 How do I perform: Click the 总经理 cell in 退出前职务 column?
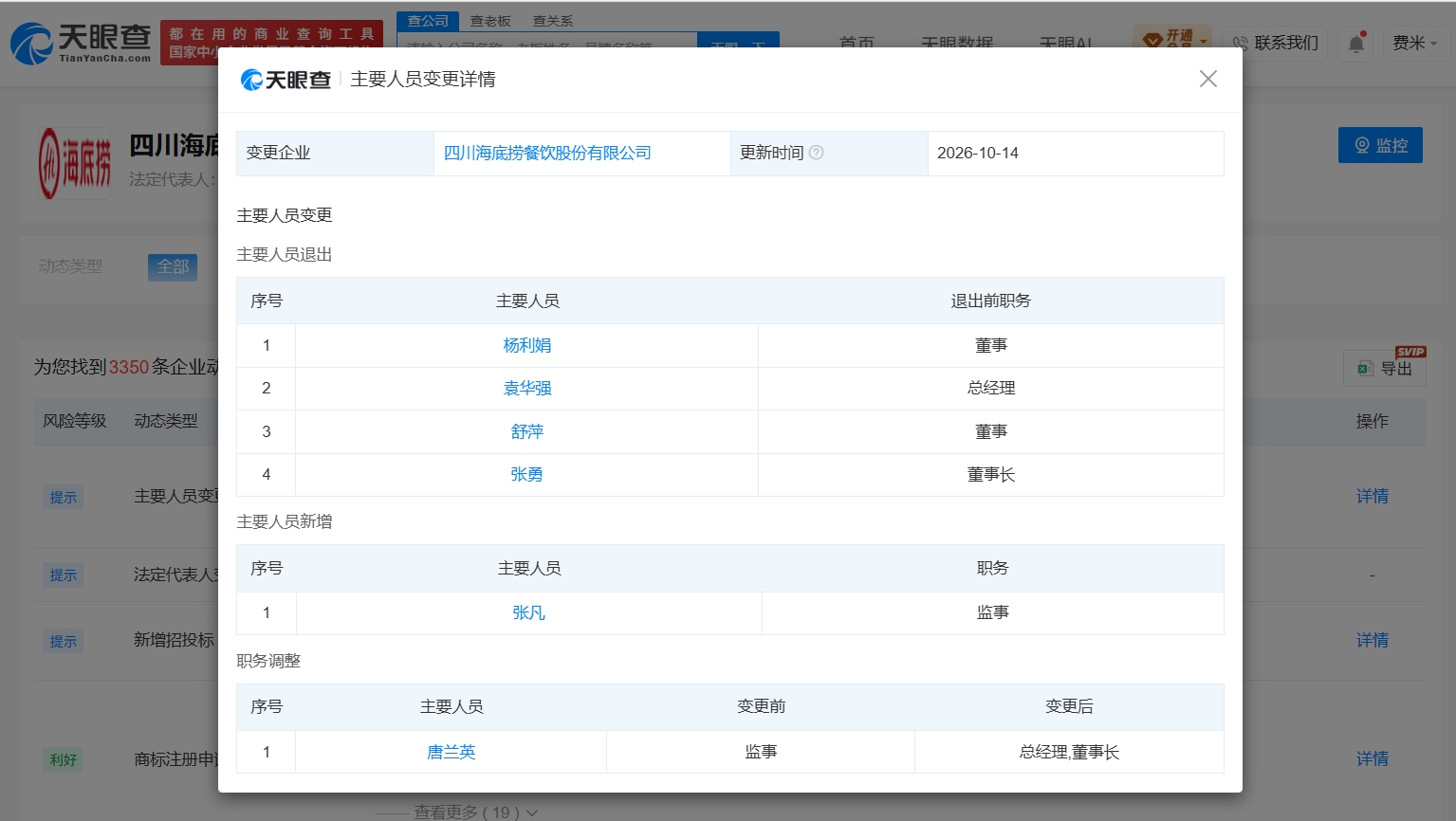[991, 388]
